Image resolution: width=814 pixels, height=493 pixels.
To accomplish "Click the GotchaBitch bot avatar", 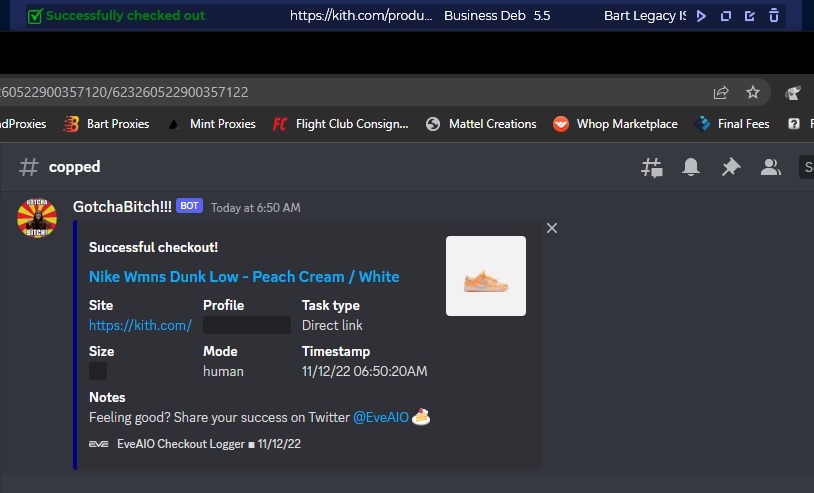I will point(37,218).
